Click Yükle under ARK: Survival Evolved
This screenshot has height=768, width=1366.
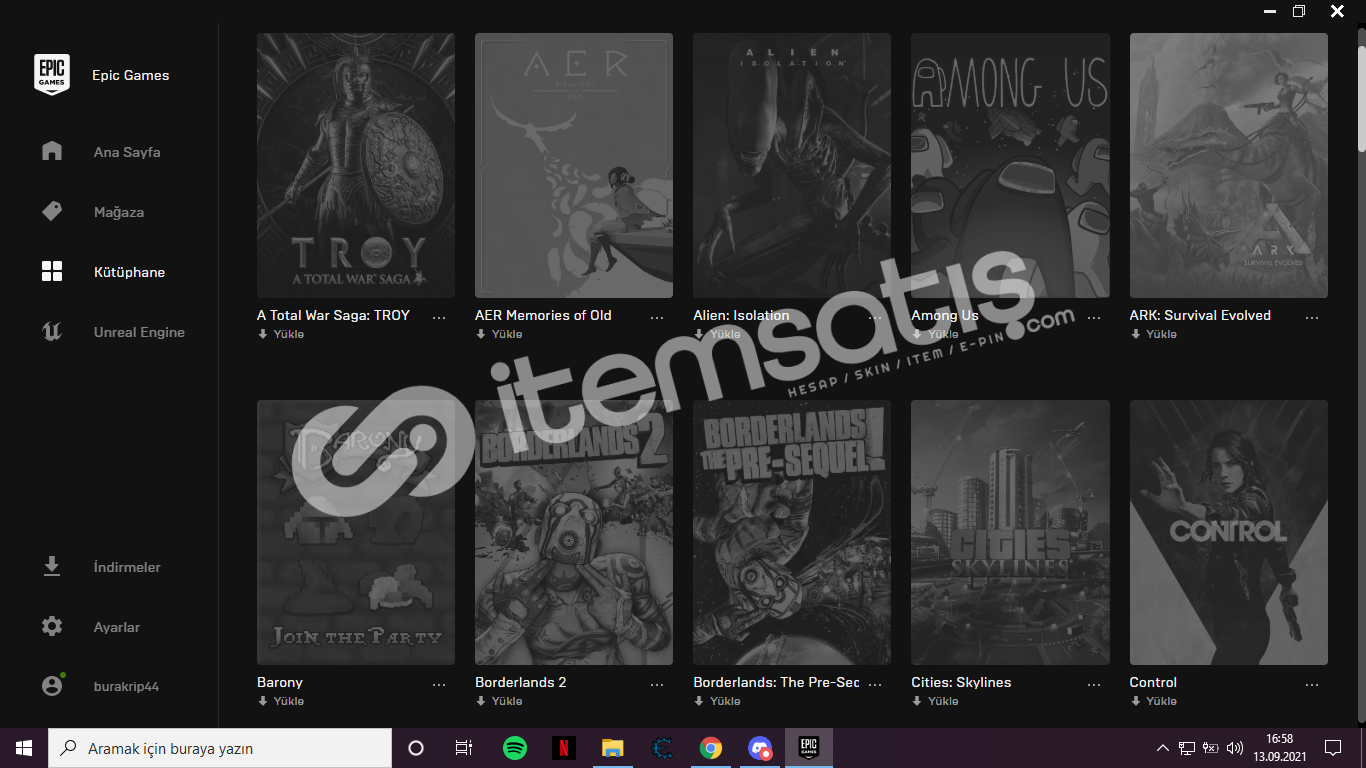[x=1161, y=334]
